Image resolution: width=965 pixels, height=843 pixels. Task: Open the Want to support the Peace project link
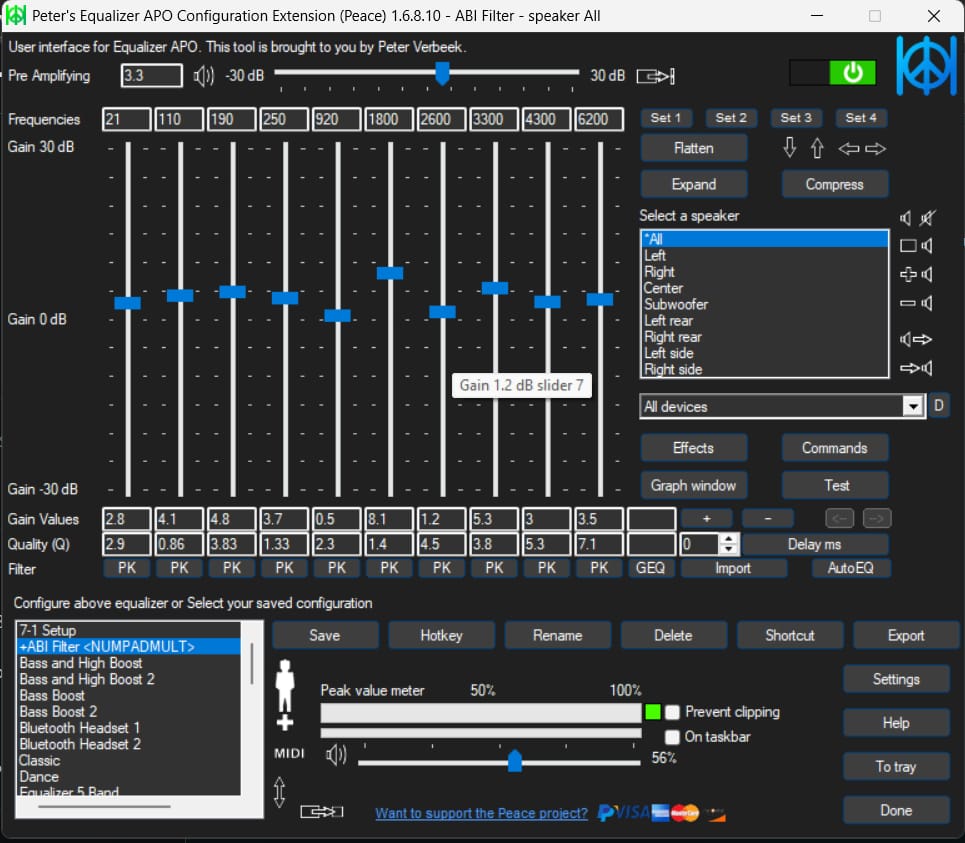(481, 813)
